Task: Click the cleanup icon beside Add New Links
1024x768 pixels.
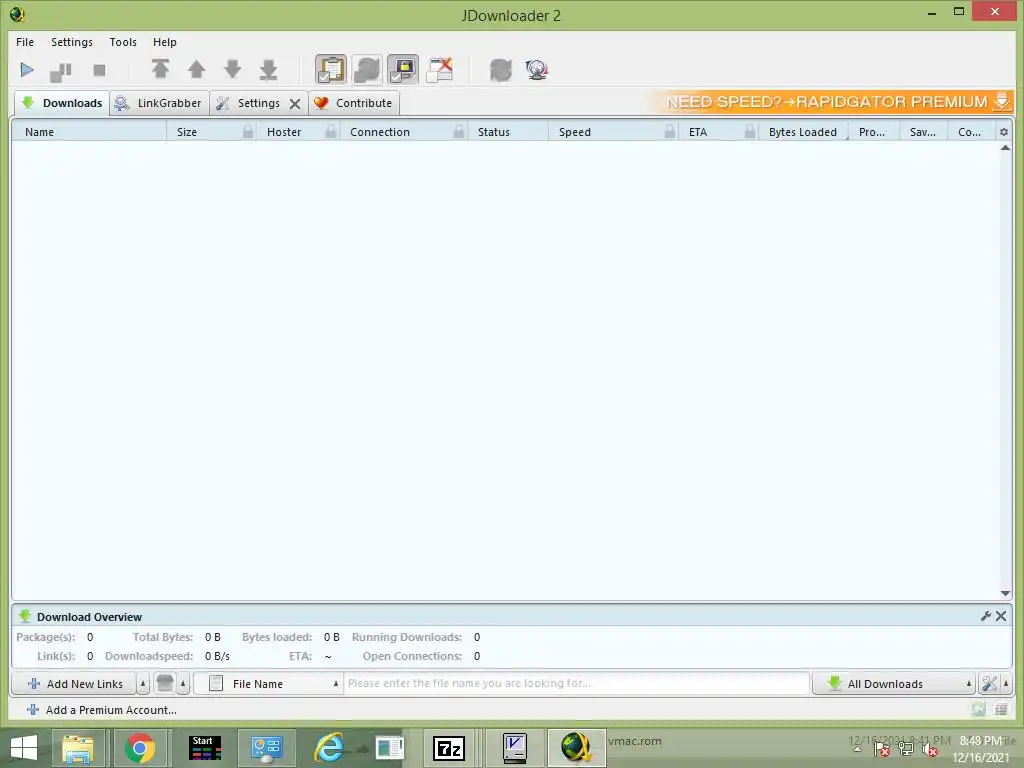Action: pyautogui.click(x=165, y=684)
